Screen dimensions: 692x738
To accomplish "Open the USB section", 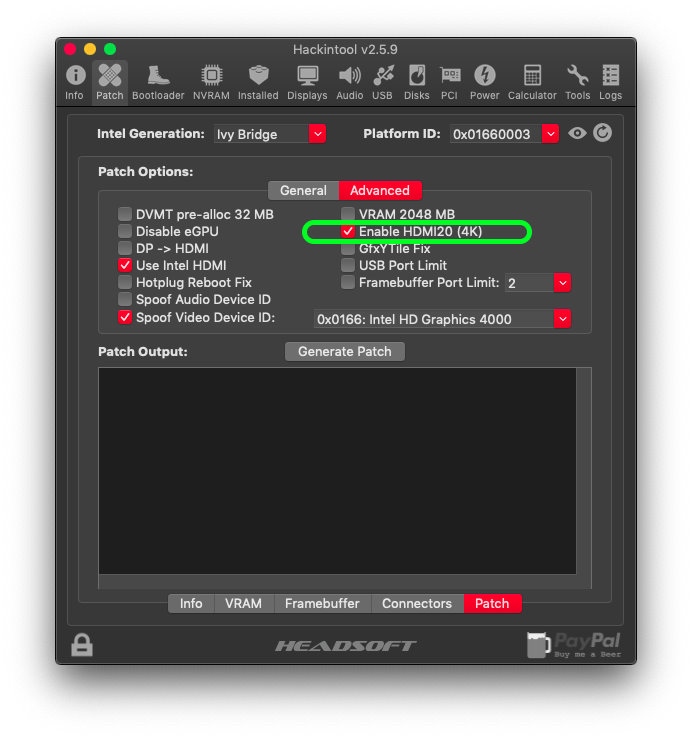I will (x=383, y=82).
